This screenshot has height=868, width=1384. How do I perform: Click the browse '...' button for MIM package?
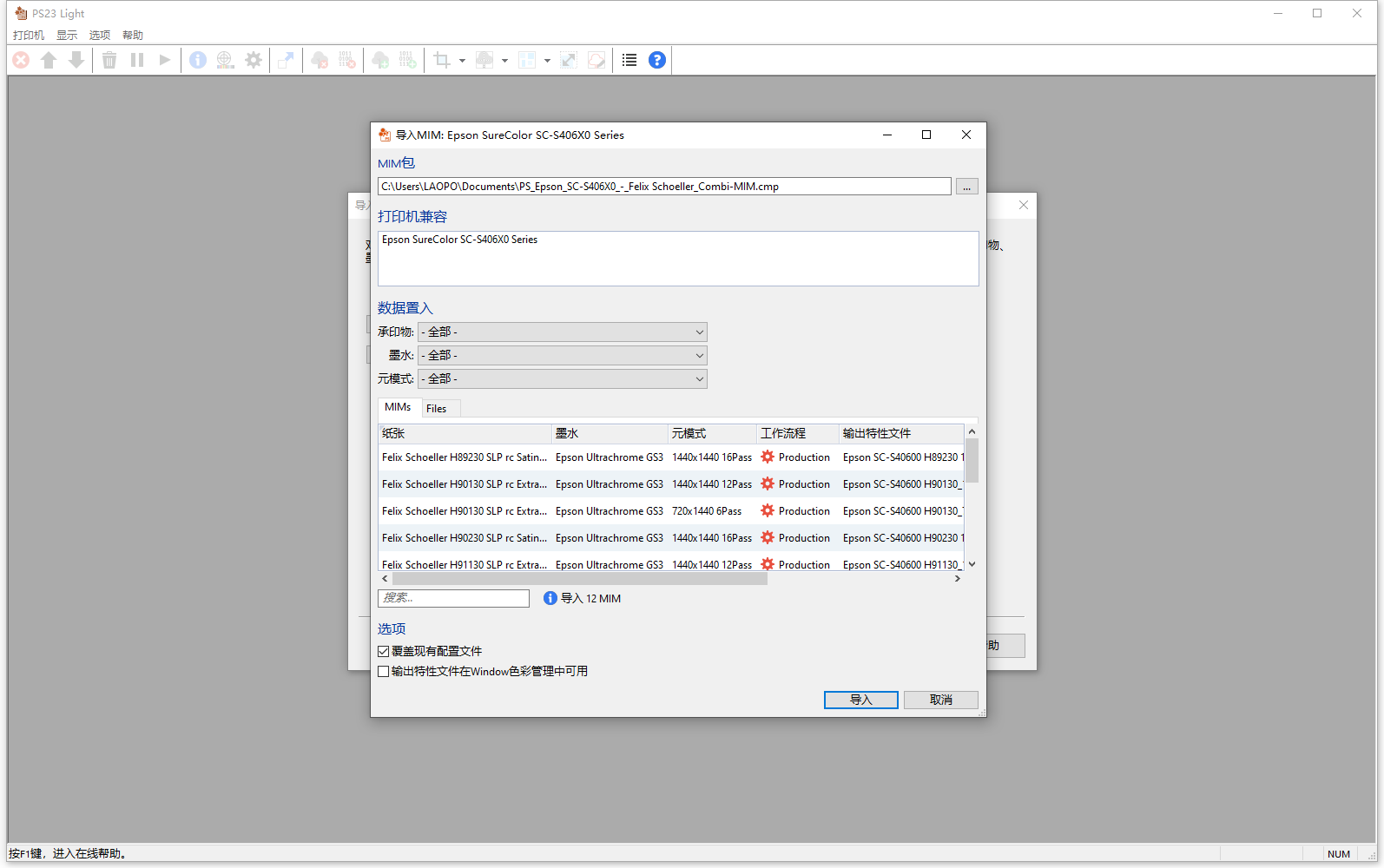966,187
